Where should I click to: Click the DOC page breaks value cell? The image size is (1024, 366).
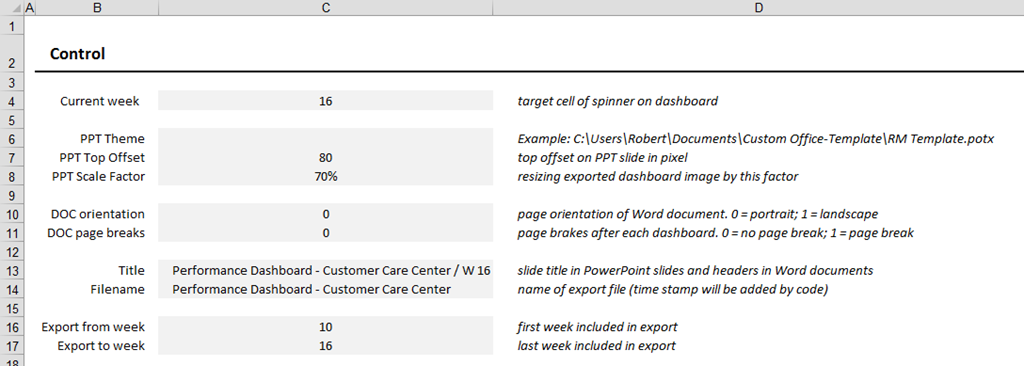[325, 233]
